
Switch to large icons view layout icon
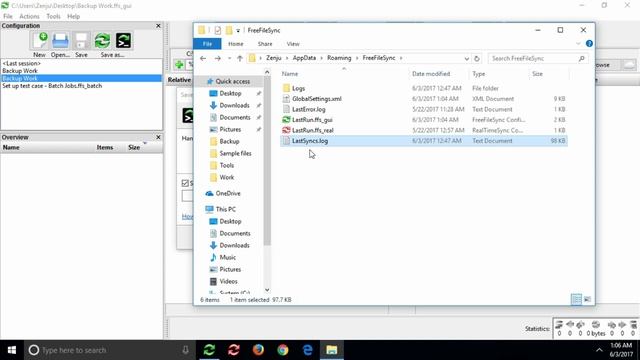[x=587, y=299]
